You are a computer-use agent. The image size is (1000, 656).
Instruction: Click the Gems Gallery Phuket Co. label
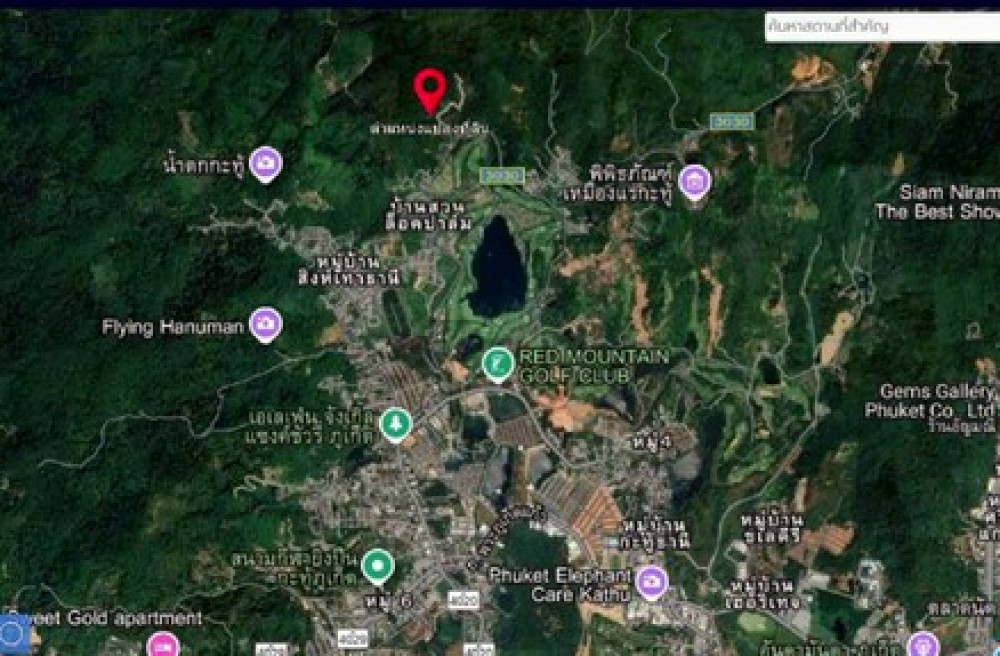tap(937, 401)
